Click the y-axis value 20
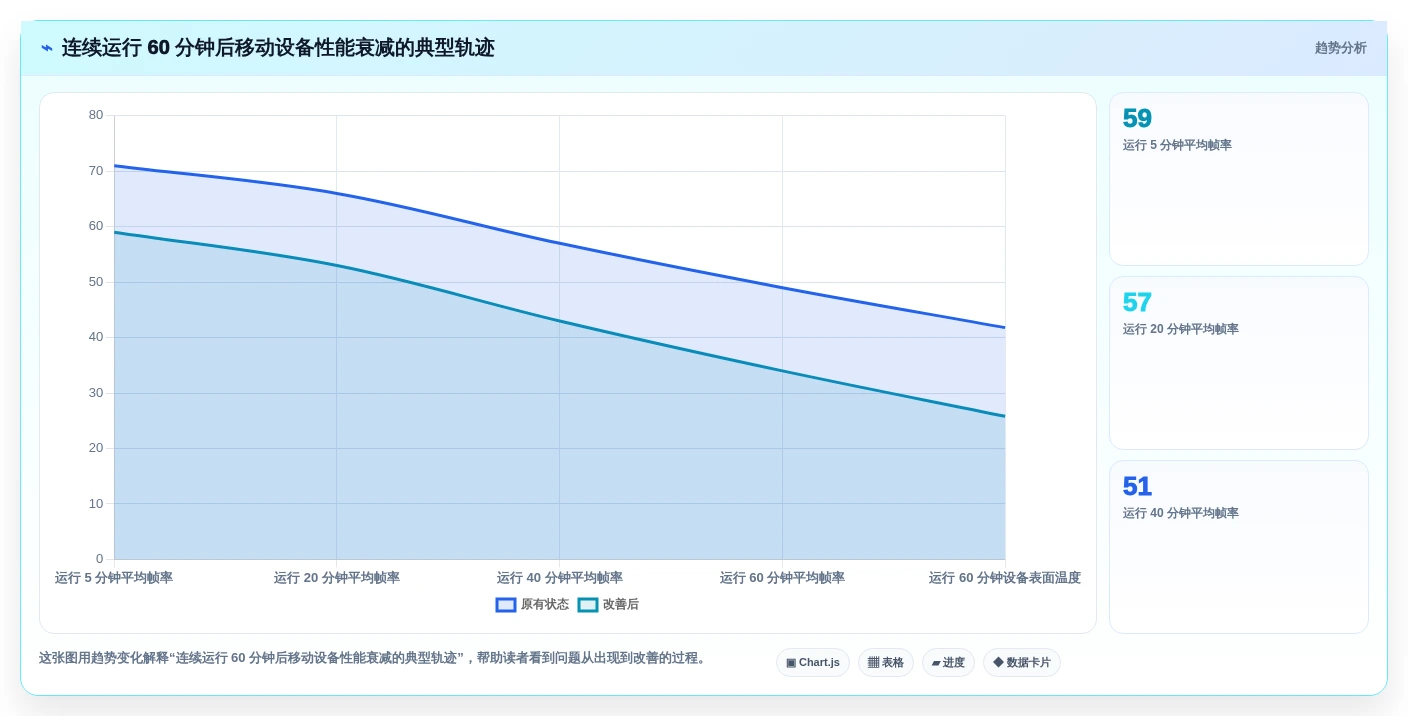Screen dimensions: 1408x716 96,448
